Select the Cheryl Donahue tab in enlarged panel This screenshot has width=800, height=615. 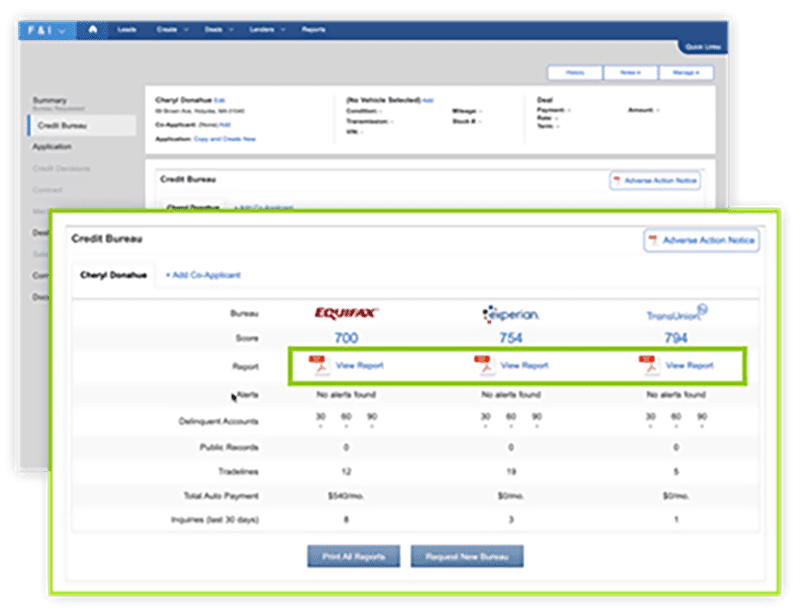click(x=113, y=275)
